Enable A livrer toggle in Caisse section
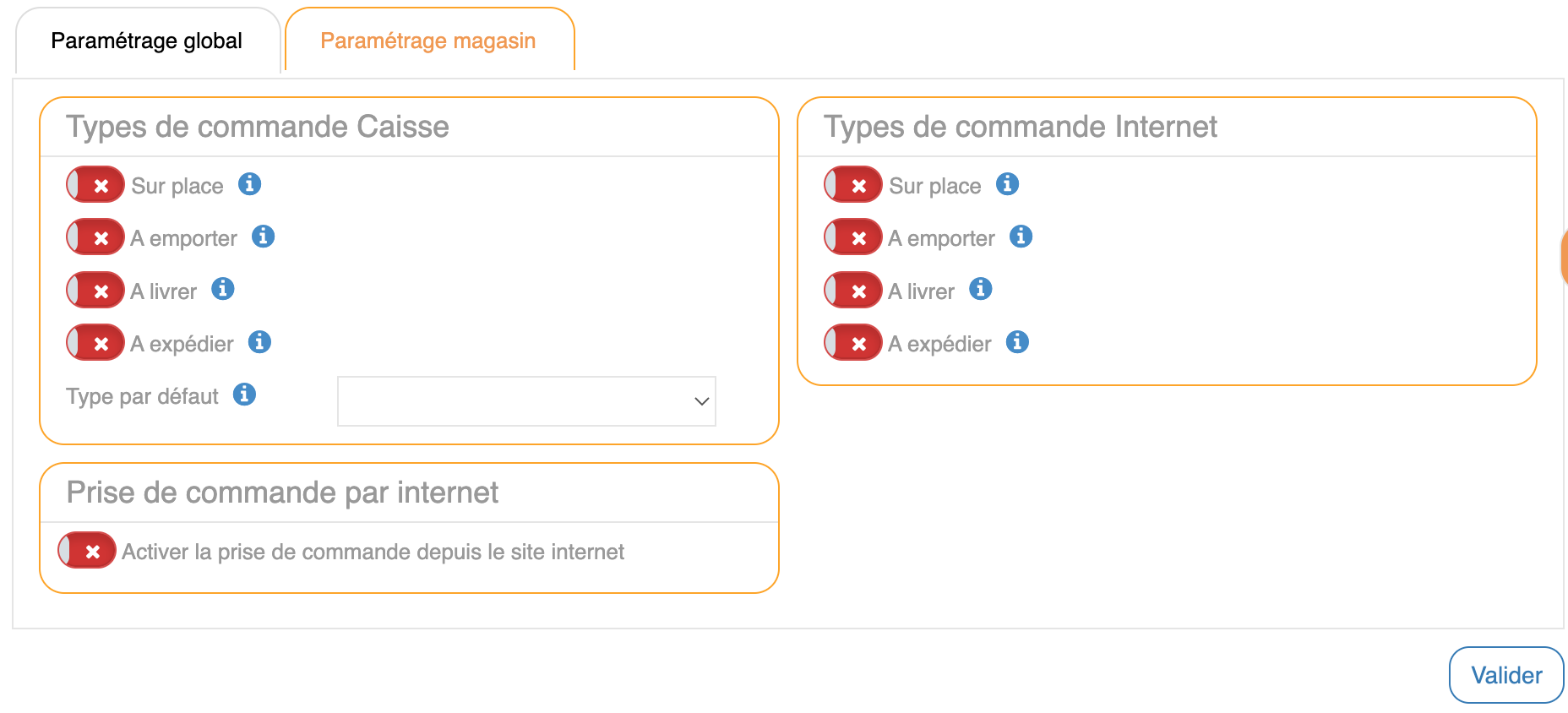Image resolution: width=1568 pixels, height=713 pixels. coord(95,291)
